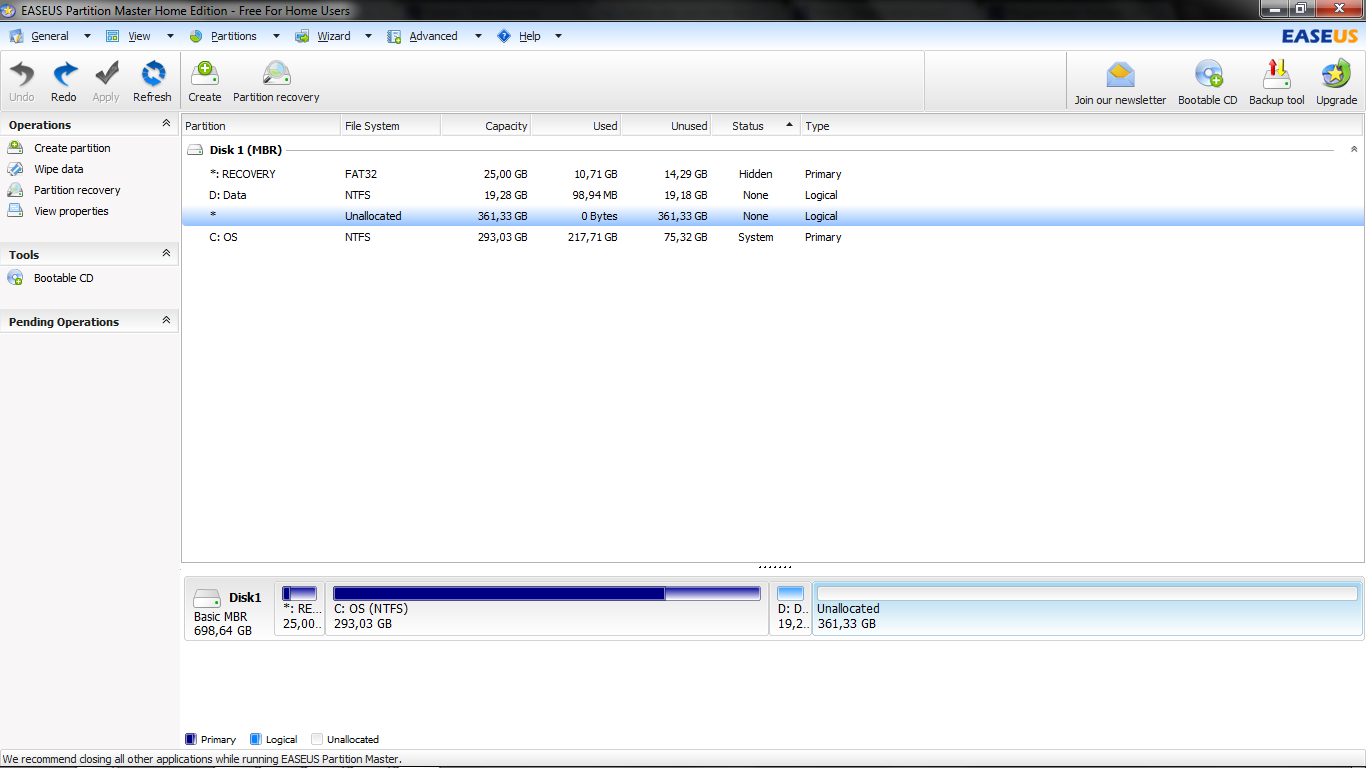The image size is (1366, 768).
Task: Select the Unallocated 361,33 GB row
Action: pos(772,216)
